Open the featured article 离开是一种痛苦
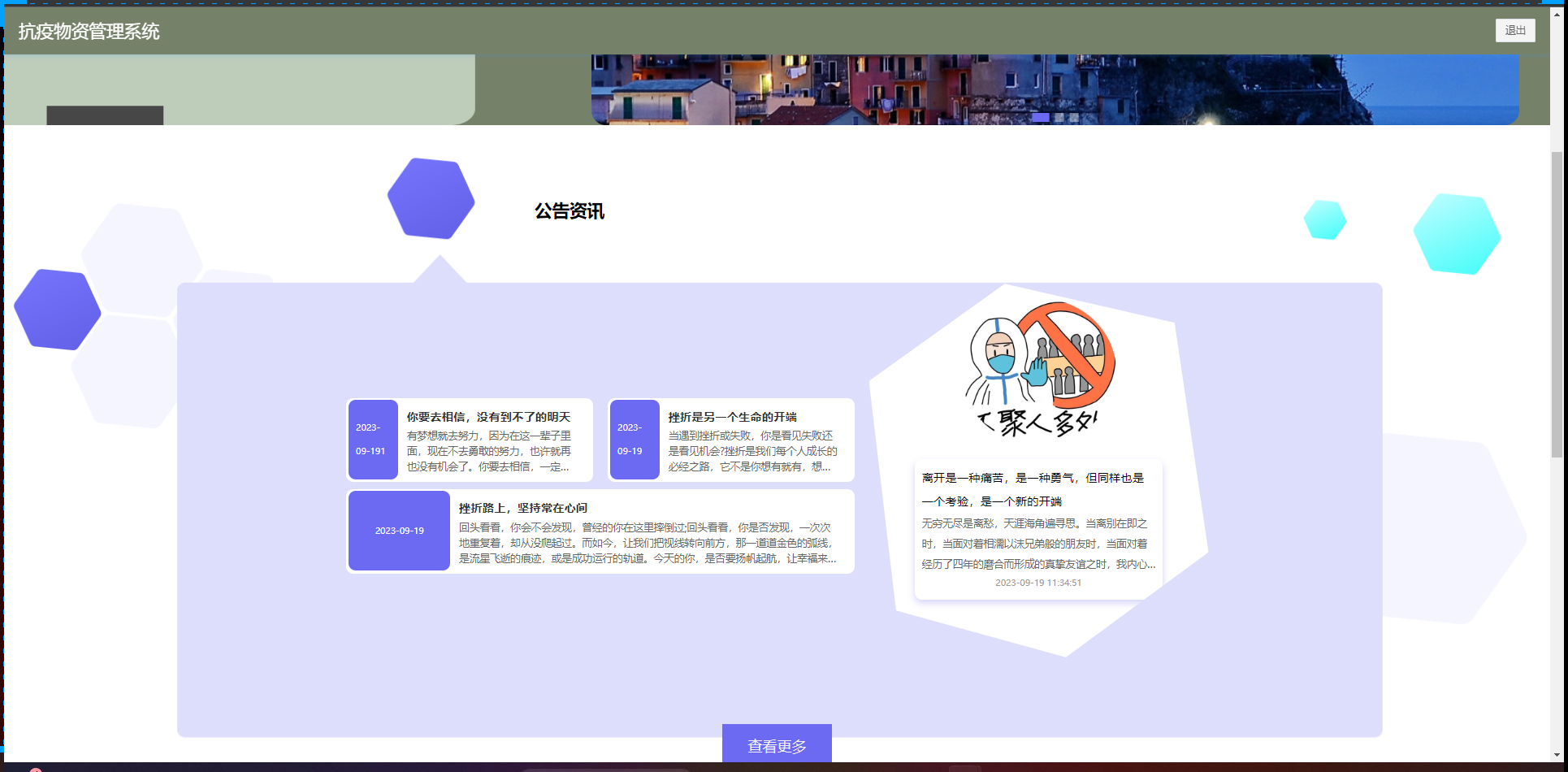Viewport: 1568px width, 772px height. pyautogui.click(x=1033, y=489)
